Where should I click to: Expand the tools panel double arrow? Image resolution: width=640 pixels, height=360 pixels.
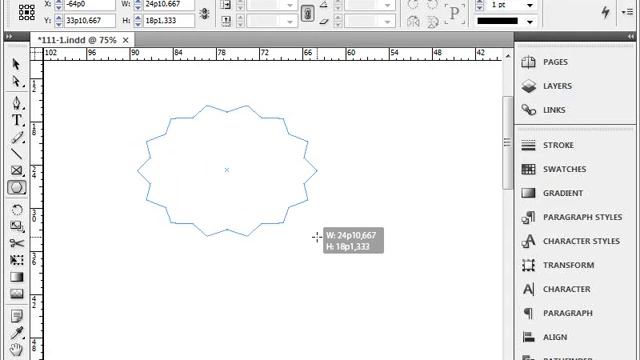9,37
